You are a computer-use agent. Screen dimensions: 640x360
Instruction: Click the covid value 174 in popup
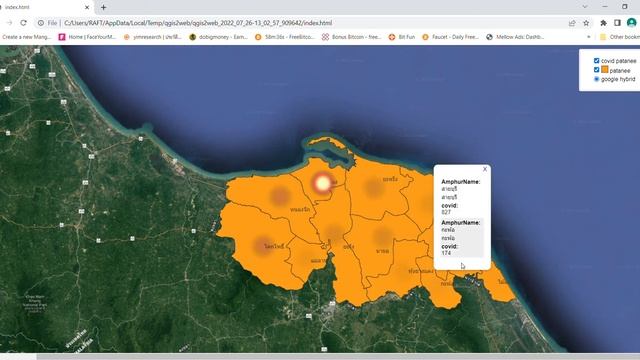[446, 253]
